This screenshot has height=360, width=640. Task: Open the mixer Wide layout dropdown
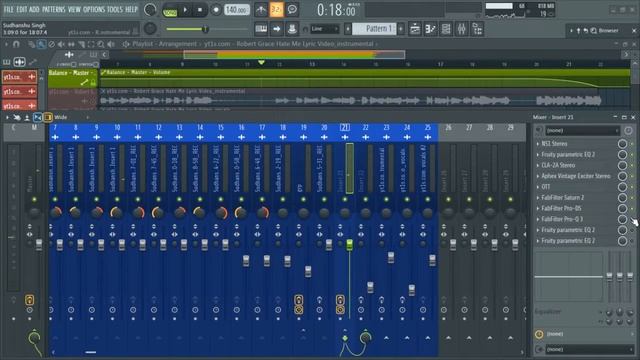(x=71, y=118)
